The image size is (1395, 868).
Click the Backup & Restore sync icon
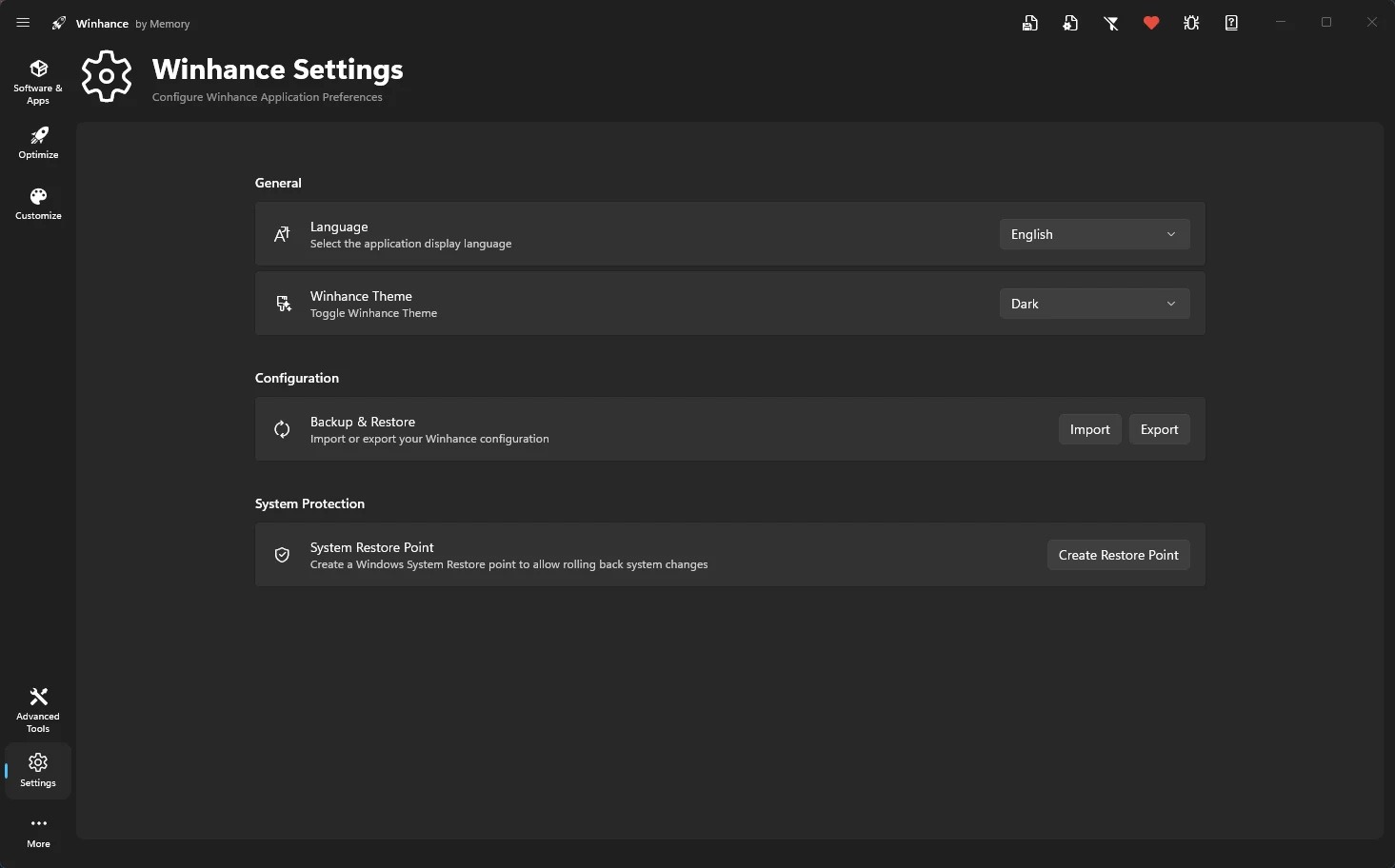point(282,429)
